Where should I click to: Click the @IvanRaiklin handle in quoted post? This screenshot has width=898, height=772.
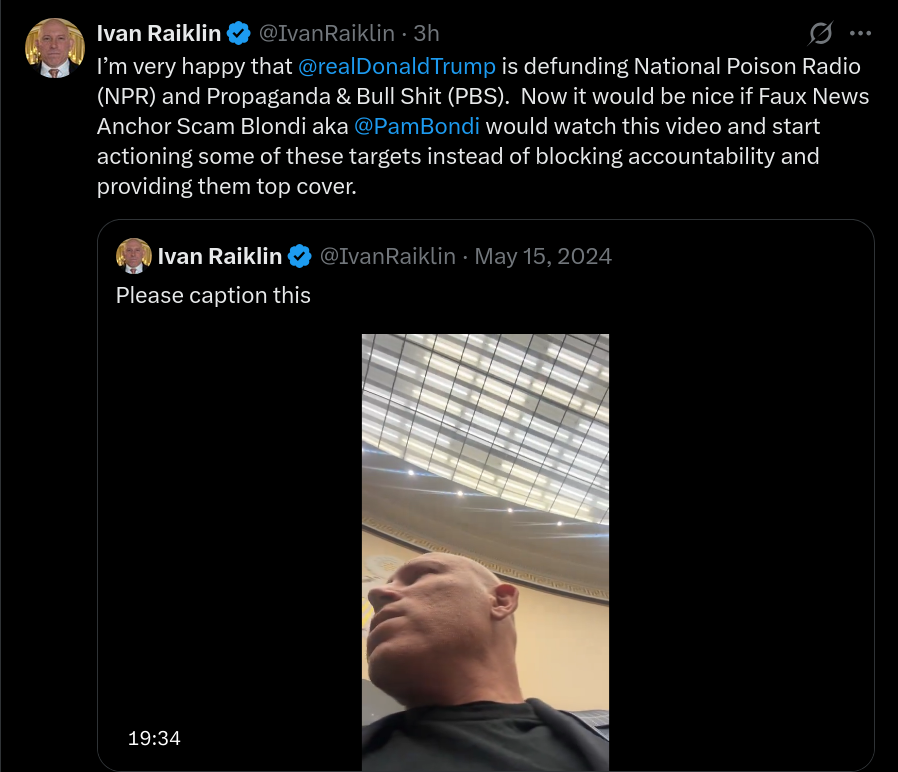tap(388, 256)
